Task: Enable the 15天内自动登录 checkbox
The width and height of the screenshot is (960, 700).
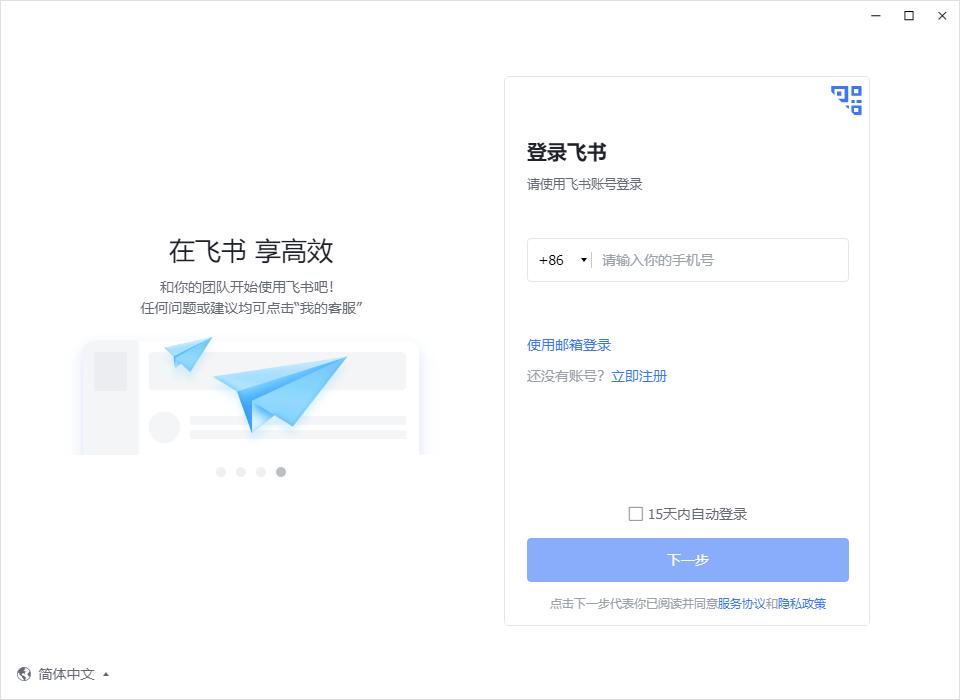Action: [x=636, y=514]
